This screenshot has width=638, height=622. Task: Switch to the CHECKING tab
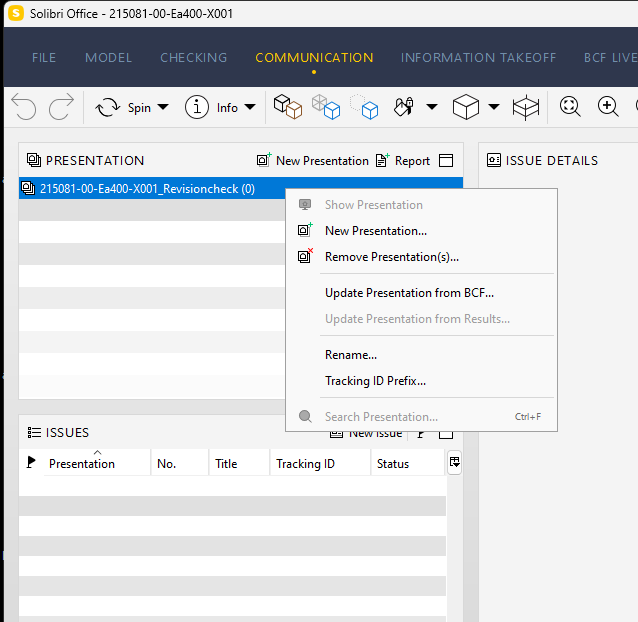[194, 58]
